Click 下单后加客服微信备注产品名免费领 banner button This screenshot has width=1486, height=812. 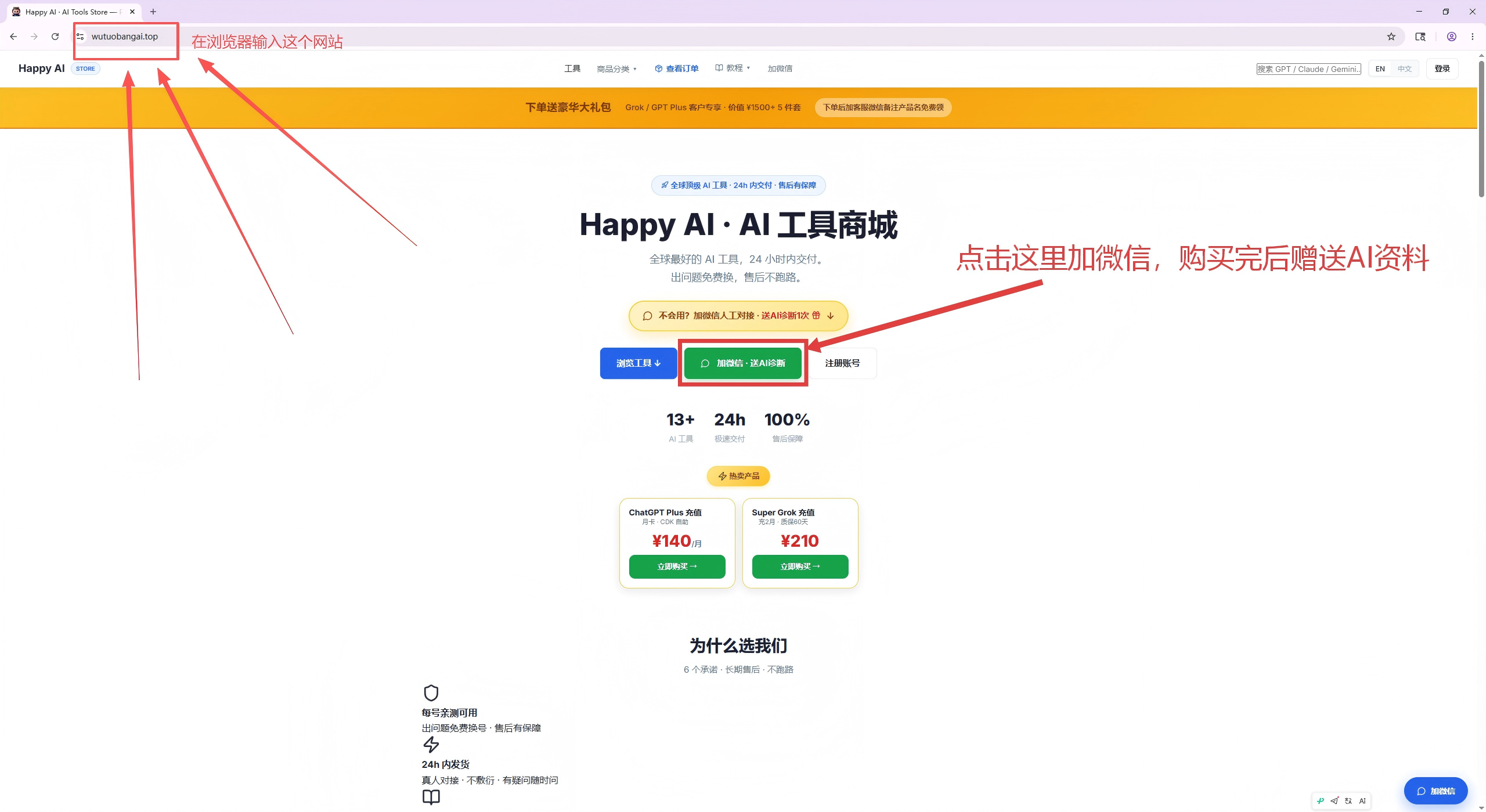click(x=883, y=107)
